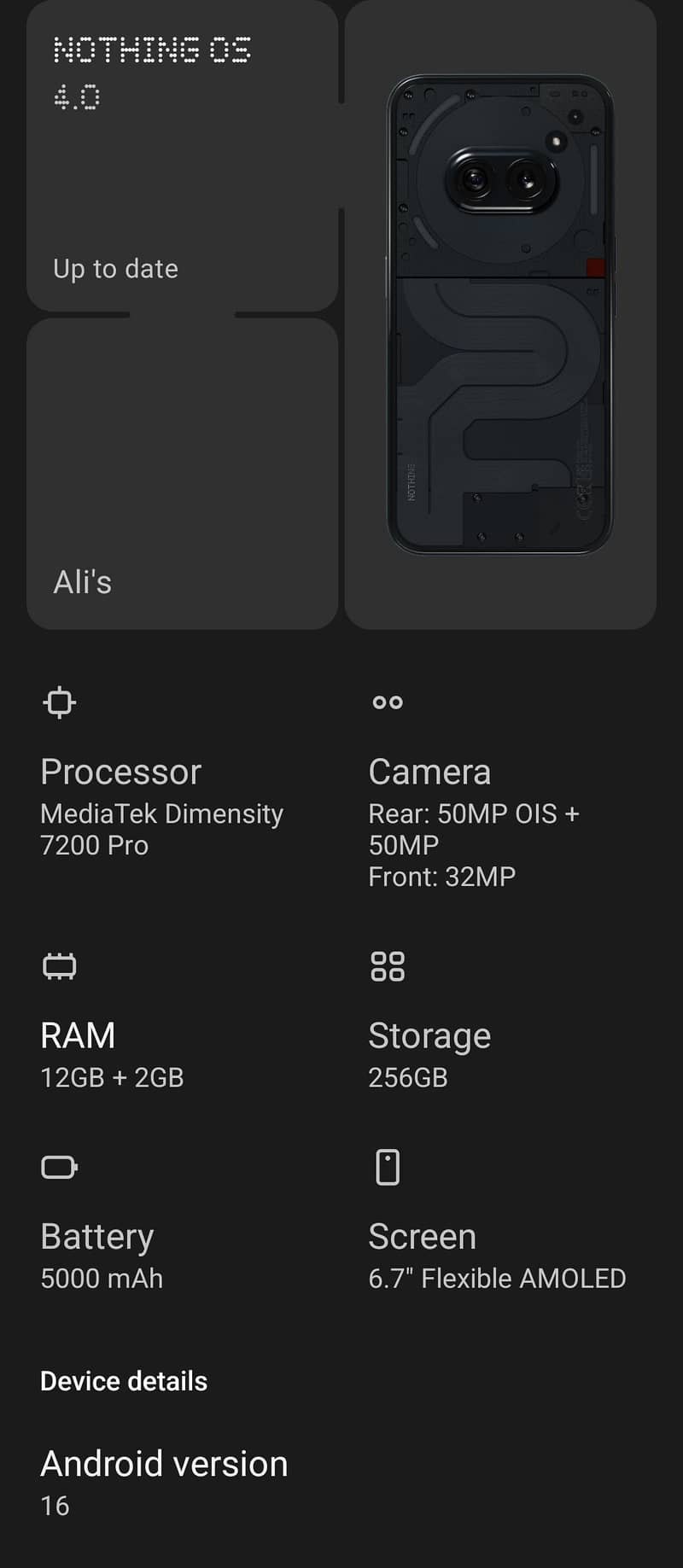Tap the Processor heading
This screenshot has width=683, height=1568.
[x=120, y=772]
